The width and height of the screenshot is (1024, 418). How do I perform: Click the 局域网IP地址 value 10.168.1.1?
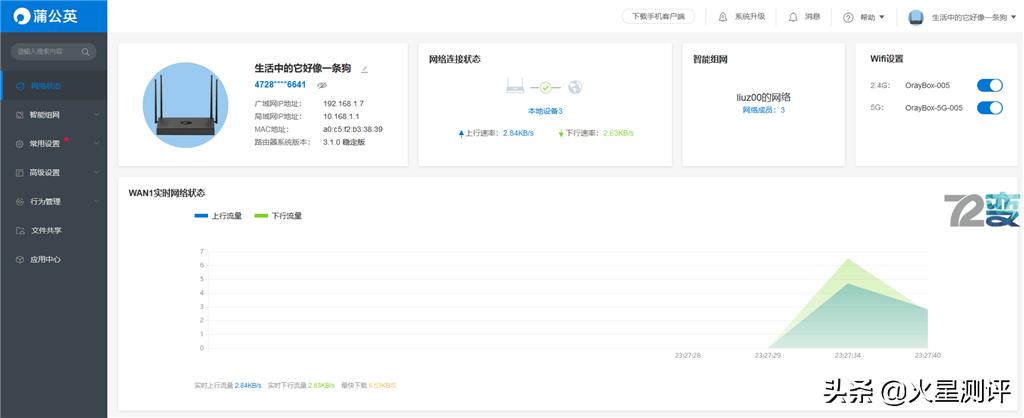(342, 116)
